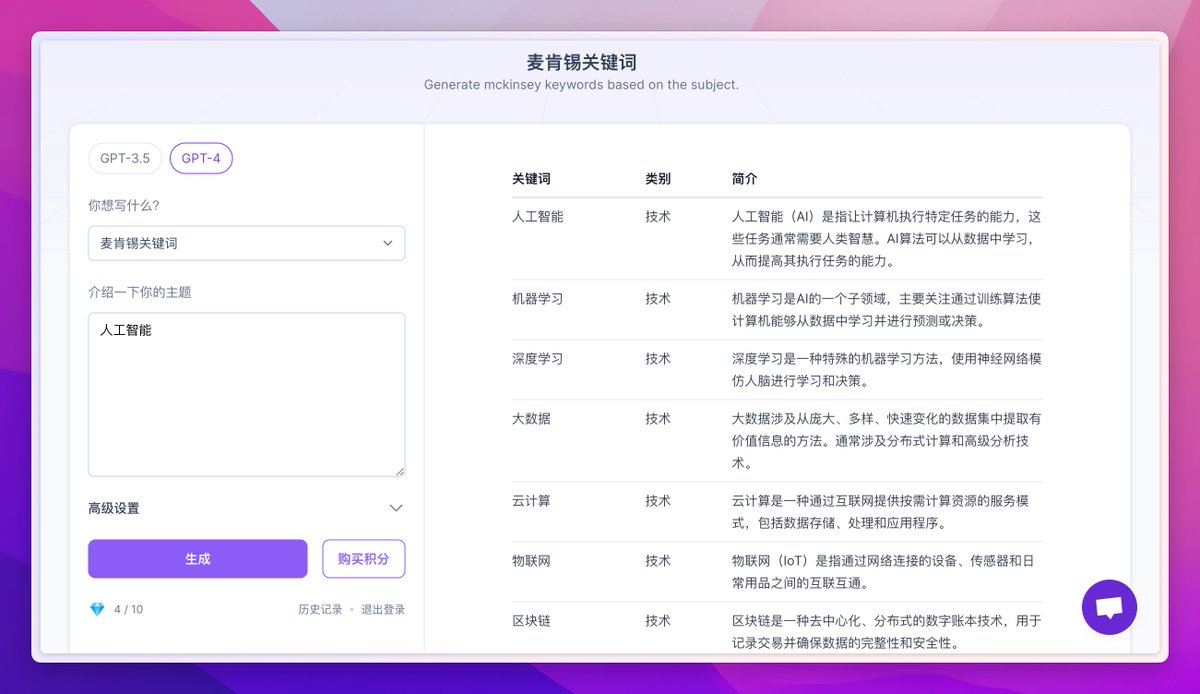1200x694 pixels.
Task: Expand the 高级设置 section chevron
Action: (x=396, y=508)
